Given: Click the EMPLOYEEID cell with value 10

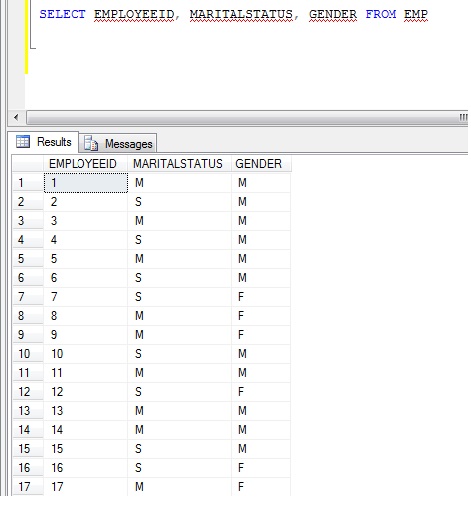Looking at the screenshot, I should (86, 354).
